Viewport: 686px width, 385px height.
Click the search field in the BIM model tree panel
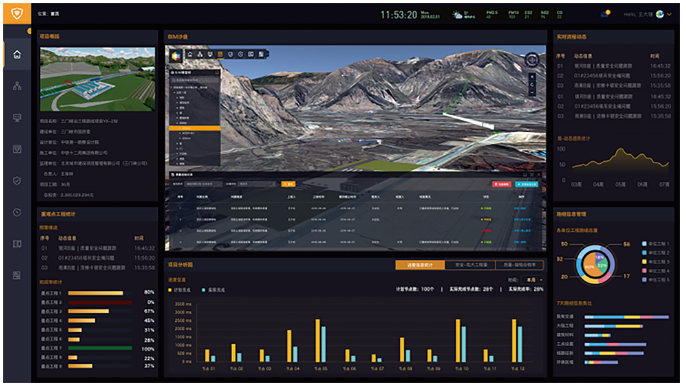pyautogui.click(x=195, y=80)
